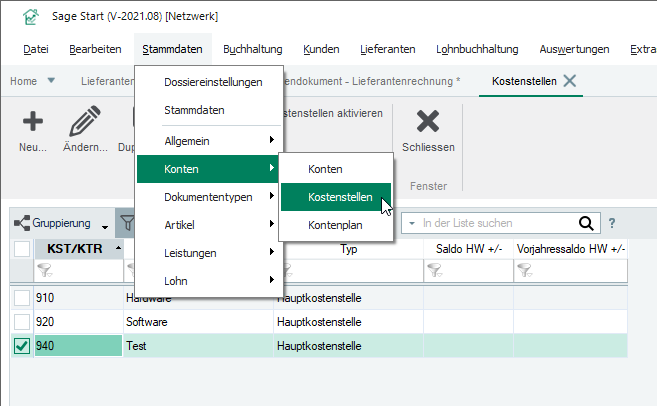Click the filter input under Saldo HW

point(468,271)
